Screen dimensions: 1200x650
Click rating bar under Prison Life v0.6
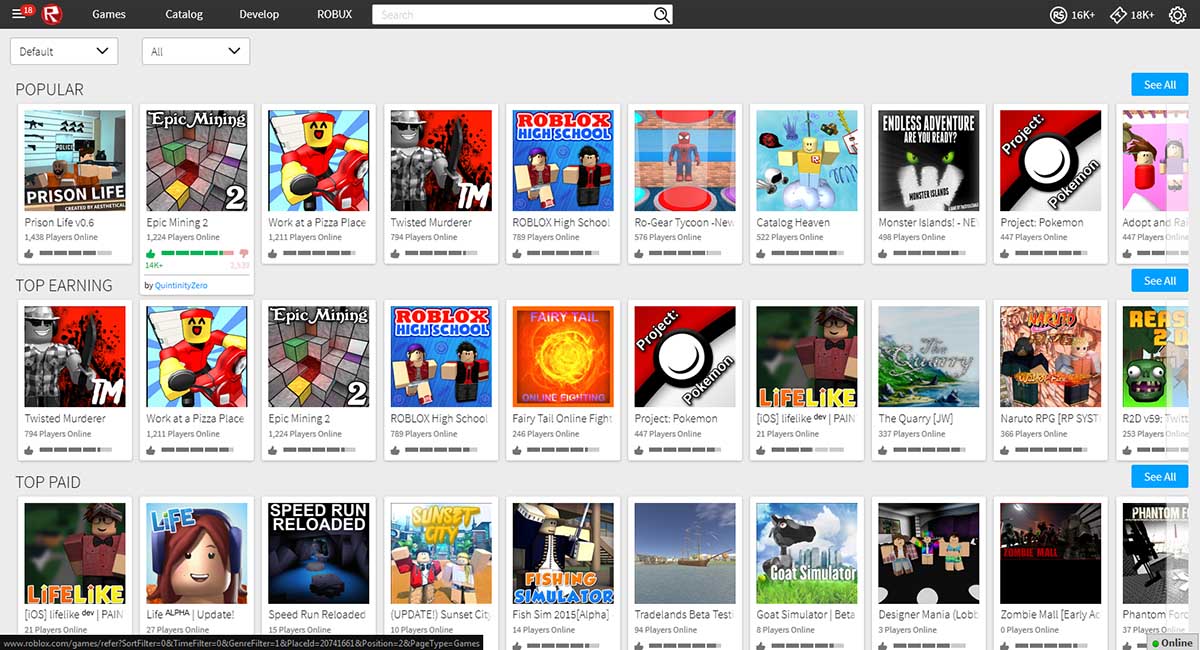click(75, 254)
